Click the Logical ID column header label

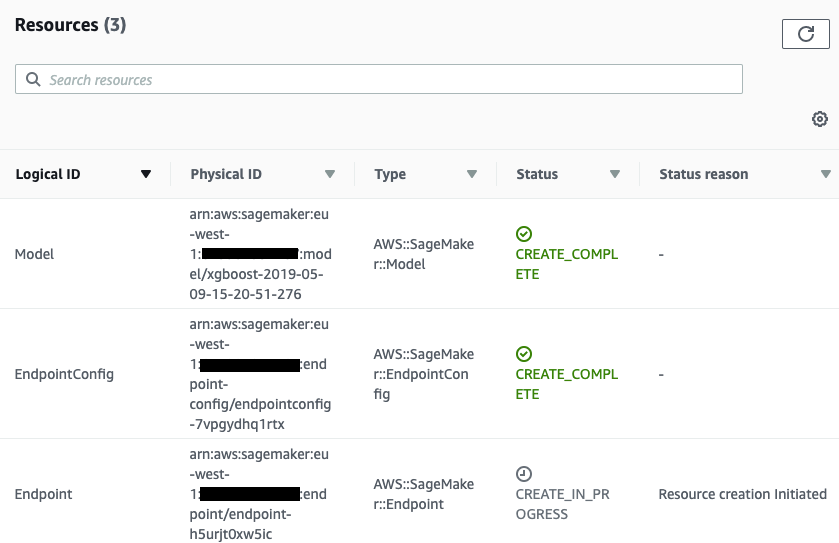pyautogui.click(x=48, y=174)
